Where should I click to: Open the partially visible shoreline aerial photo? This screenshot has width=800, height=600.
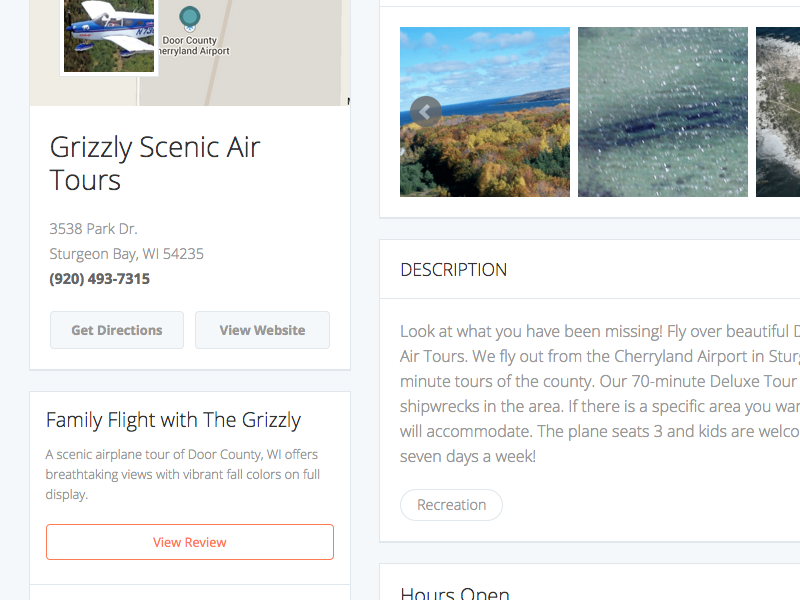[778, 112]
